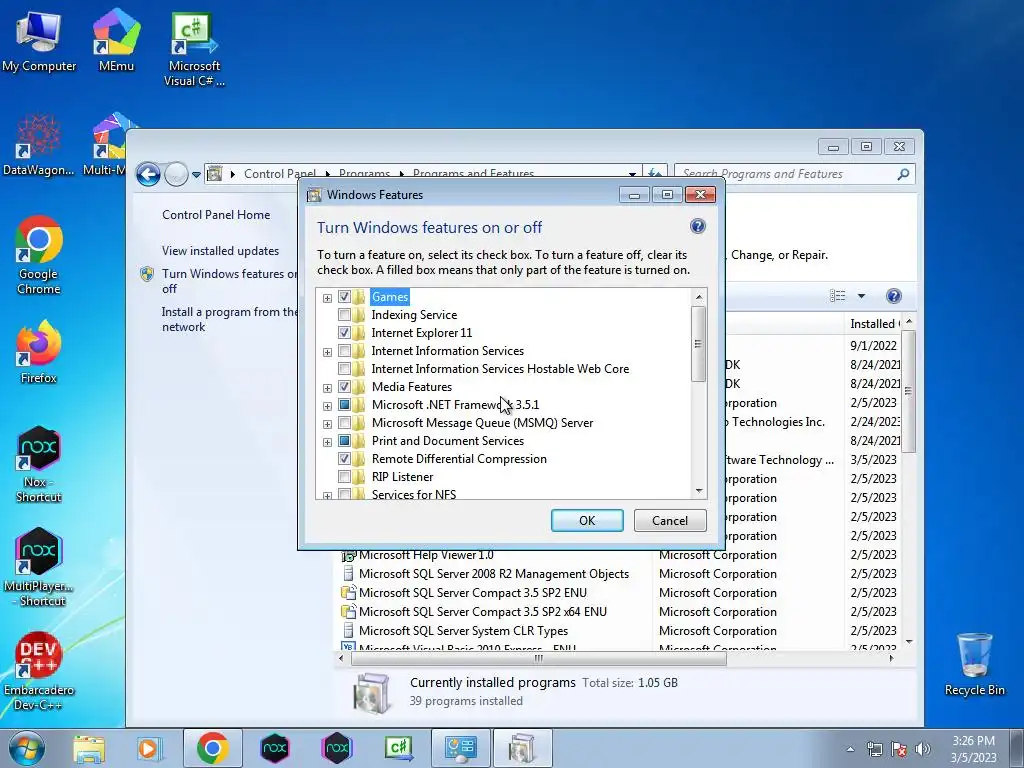Enable the RIP Listener checkbox

(x=344, y=477)
